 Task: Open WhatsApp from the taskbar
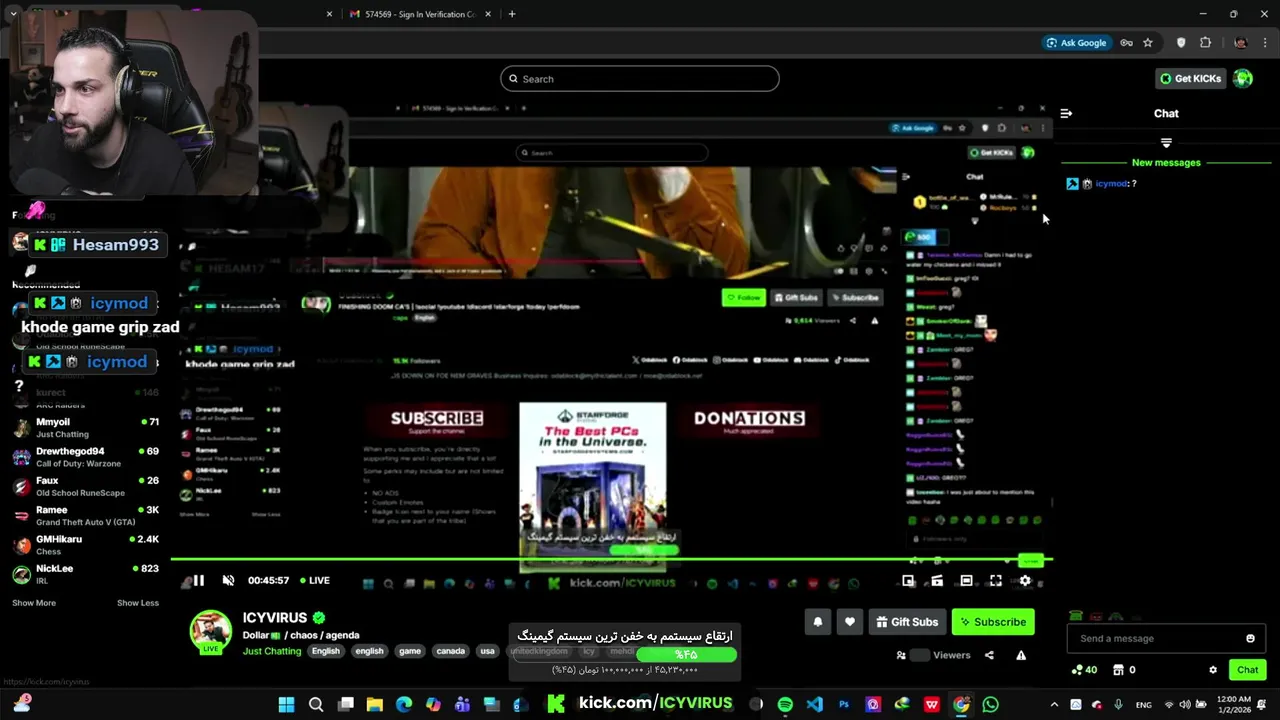coord(990,705)
